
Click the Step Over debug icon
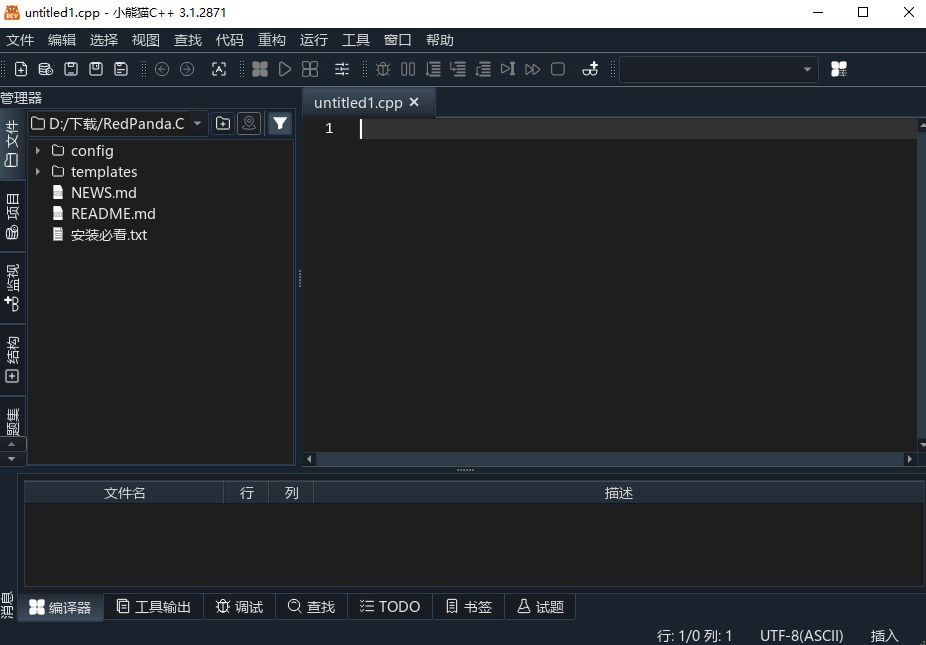pos(433,69)
